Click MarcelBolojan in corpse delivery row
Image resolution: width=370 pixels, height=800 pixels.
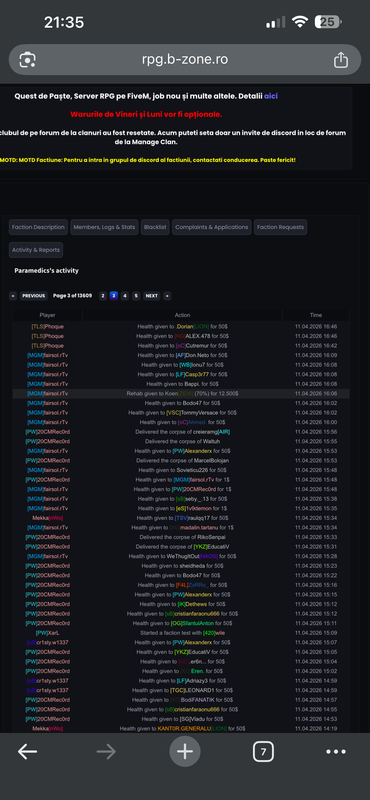point(211,461)
